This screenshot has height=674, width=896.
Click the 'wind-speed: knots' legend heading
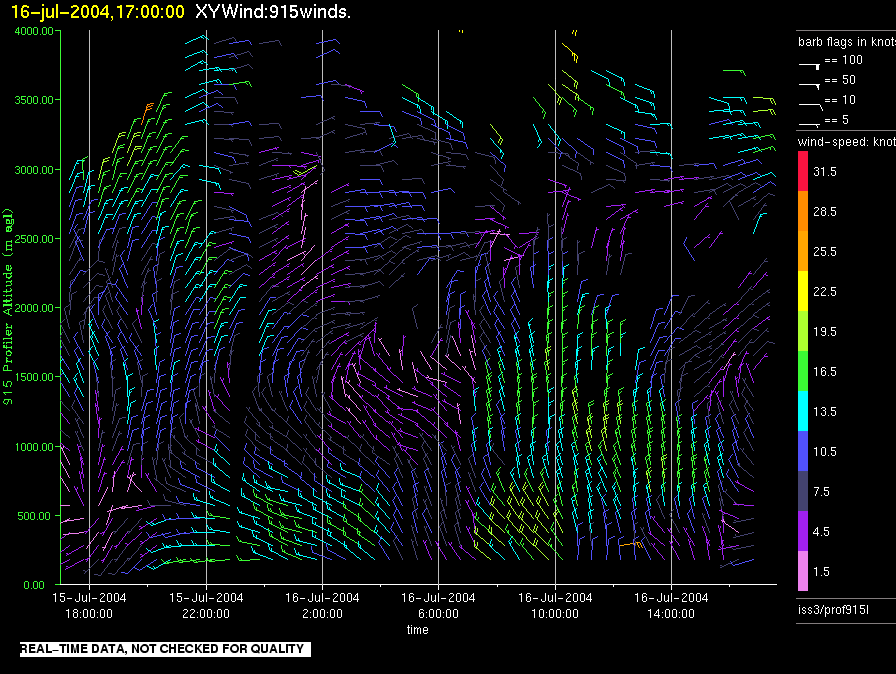847,142
